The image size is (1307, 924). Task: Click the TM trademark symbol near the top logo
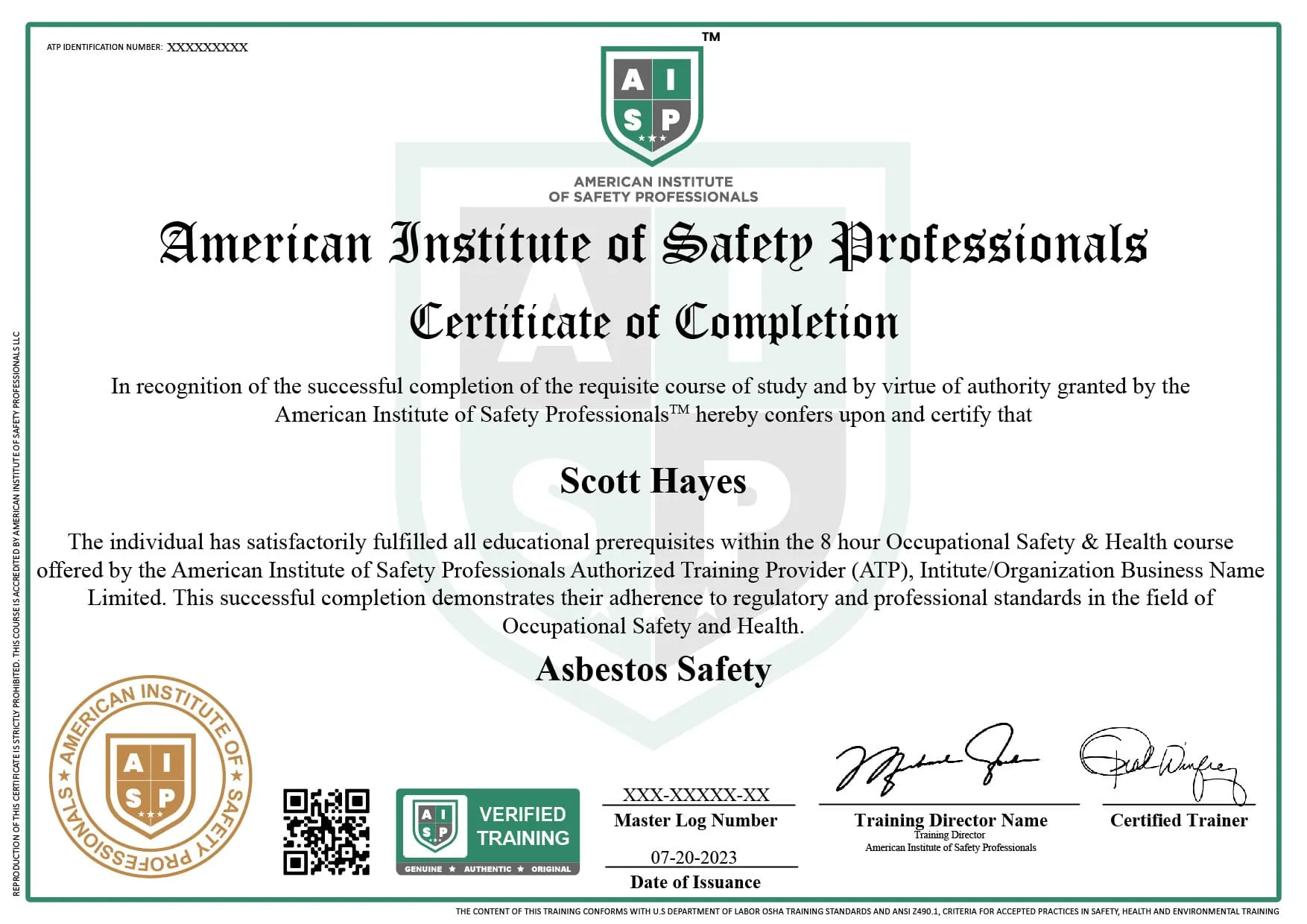click(711, 37)
